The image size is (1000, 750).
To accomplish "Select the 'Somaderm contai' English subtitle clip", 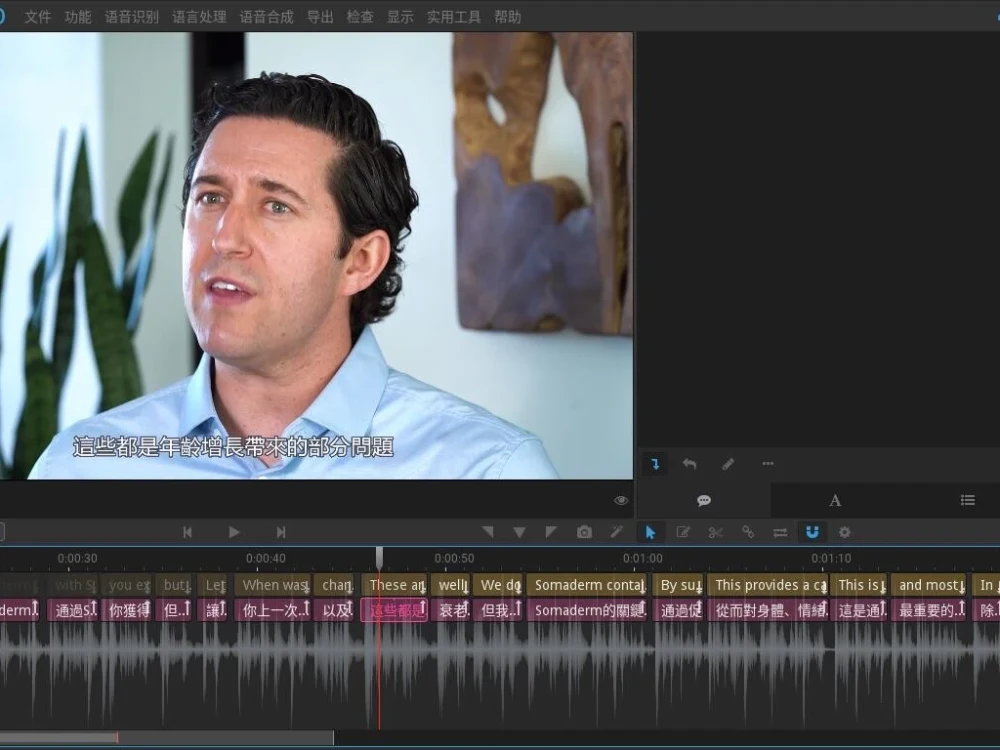I will 587,585.
